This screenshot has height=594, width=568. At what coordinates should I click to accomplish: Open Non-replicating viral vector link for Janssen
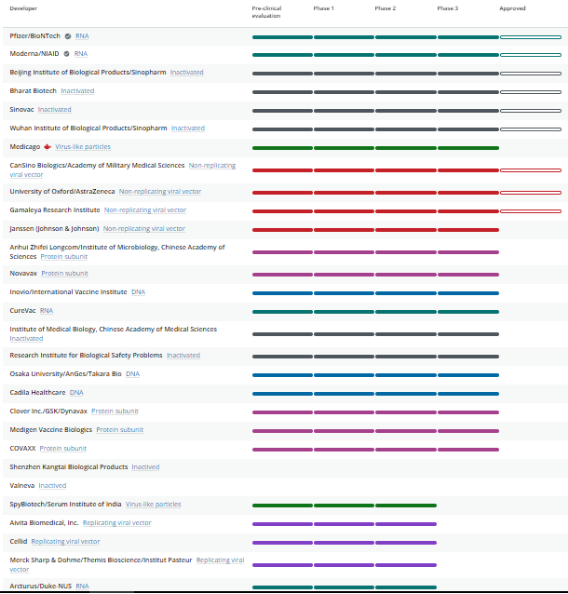click(144, 229)
